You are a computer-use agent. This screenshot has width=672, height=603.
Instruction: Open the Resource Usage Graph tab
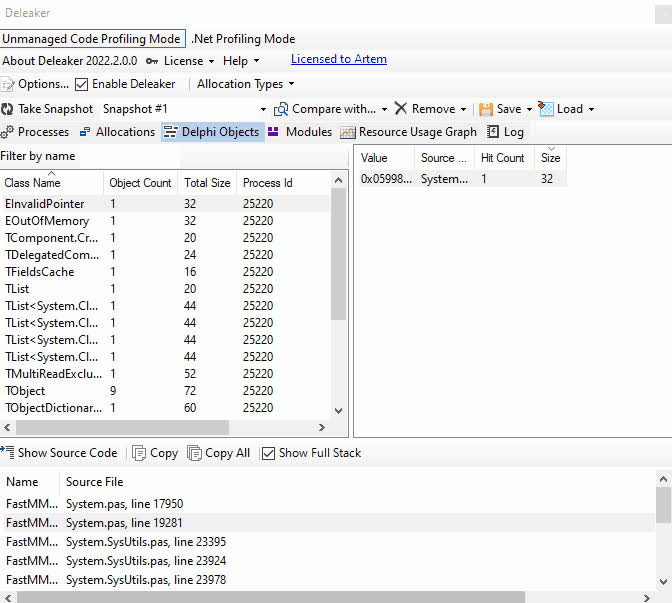point(409,132)
